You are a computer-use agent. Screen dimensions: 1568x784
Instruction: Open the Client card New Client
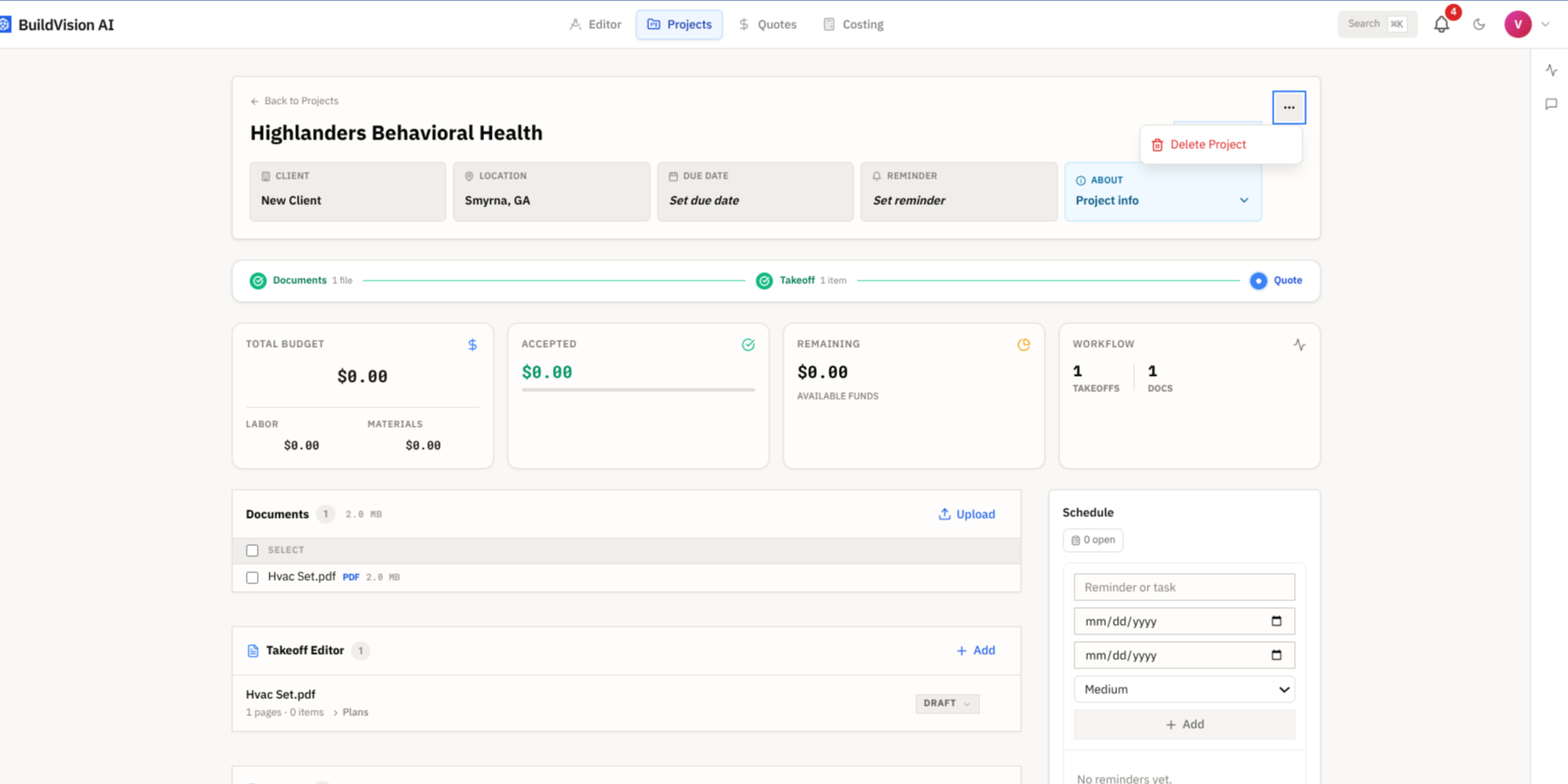tap(348, 192)
